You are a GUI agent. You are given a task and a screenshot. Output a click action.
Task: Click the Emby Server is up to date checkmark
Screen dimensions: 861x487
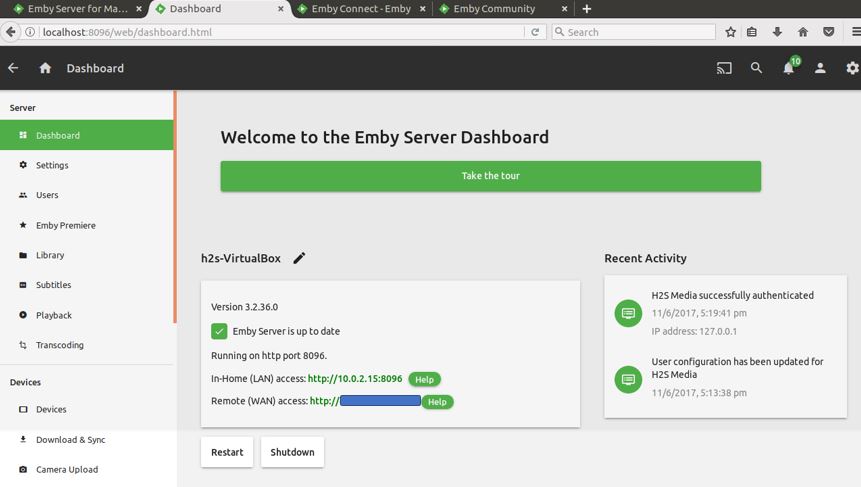click(219, 331)
